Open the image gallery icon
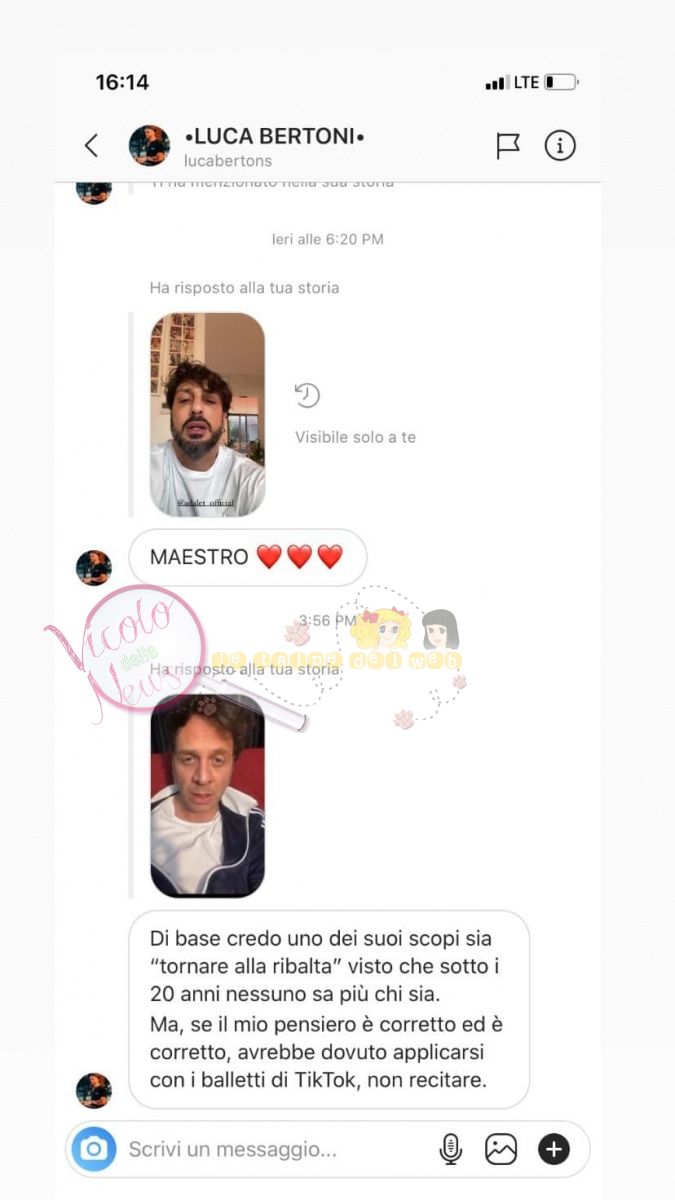This screenshot has width=675, height=1200. point(501,1149)
